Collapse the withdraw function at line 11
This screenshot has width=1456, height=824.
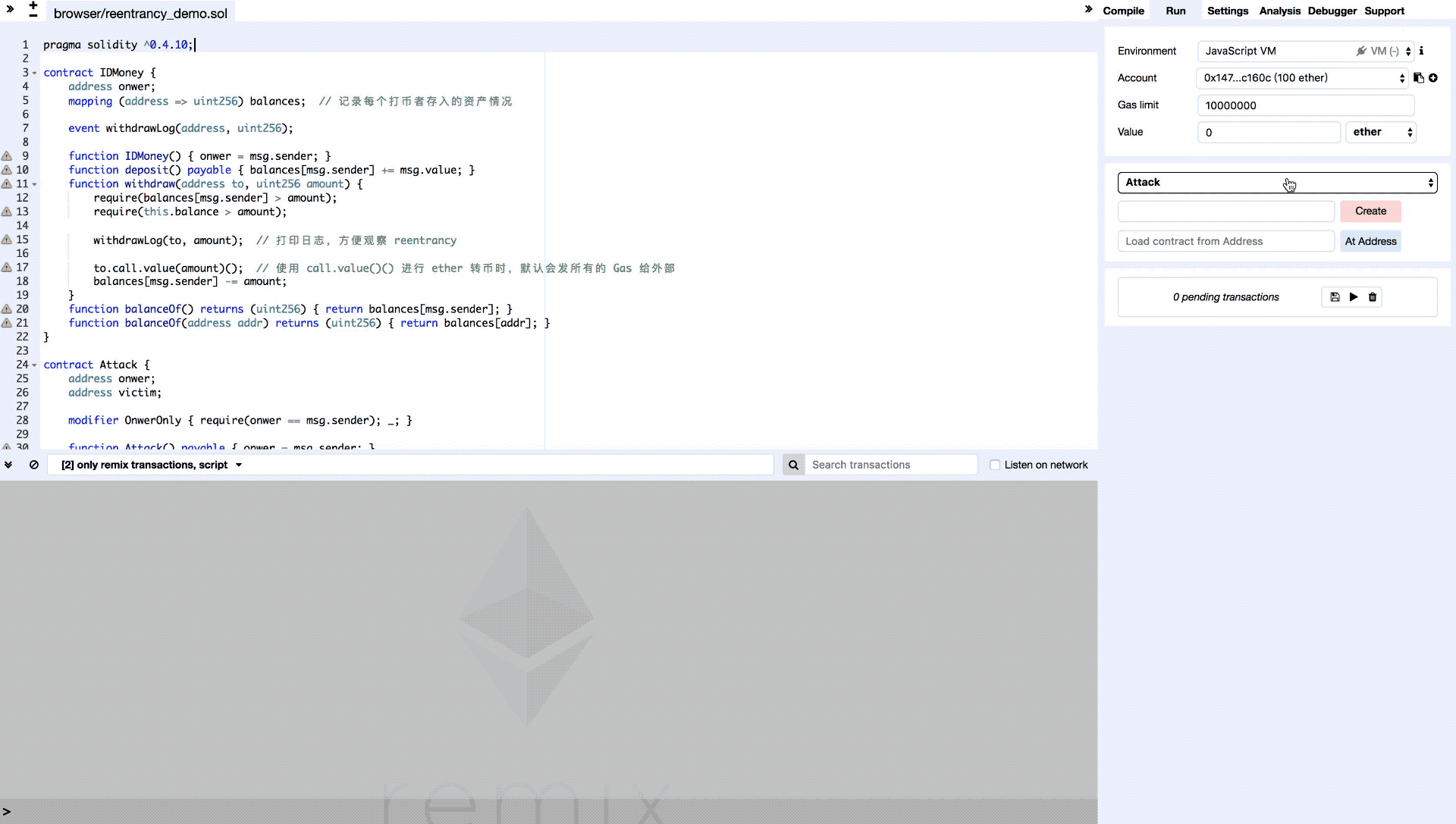(x=34, y=184)
